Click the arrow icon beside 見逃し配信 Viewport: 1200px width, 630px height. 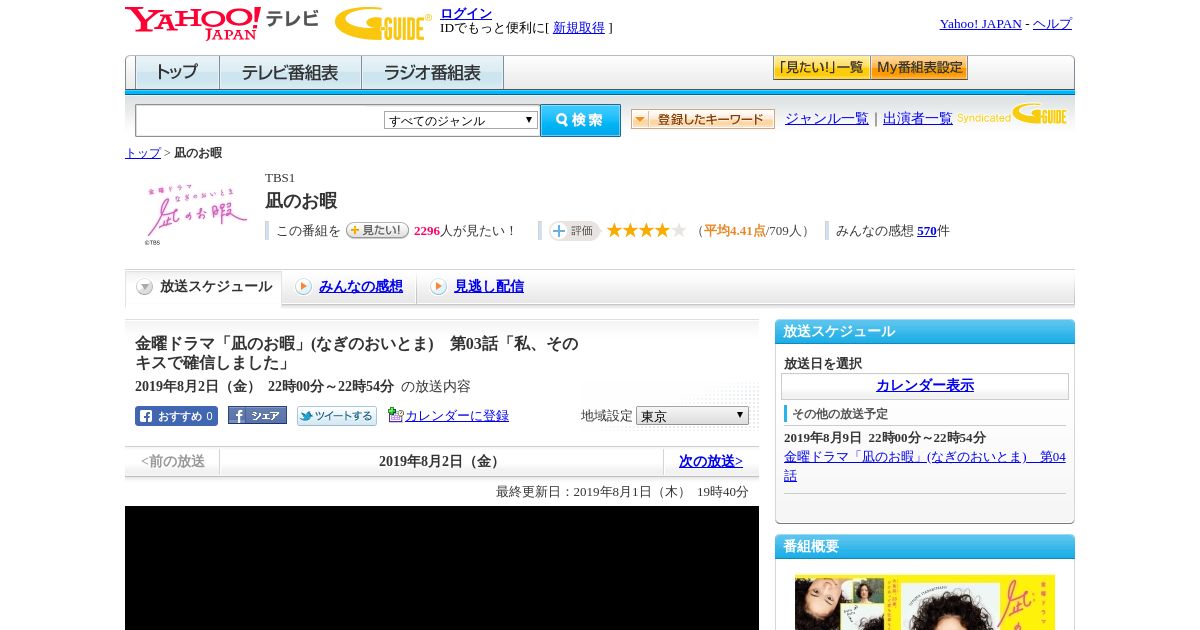[438, 287]
